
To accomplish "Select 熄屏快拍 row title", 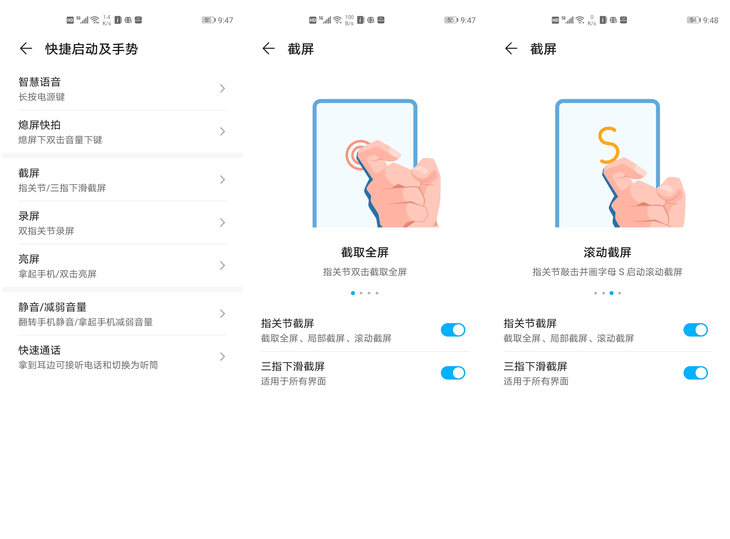I will point(40,125).
